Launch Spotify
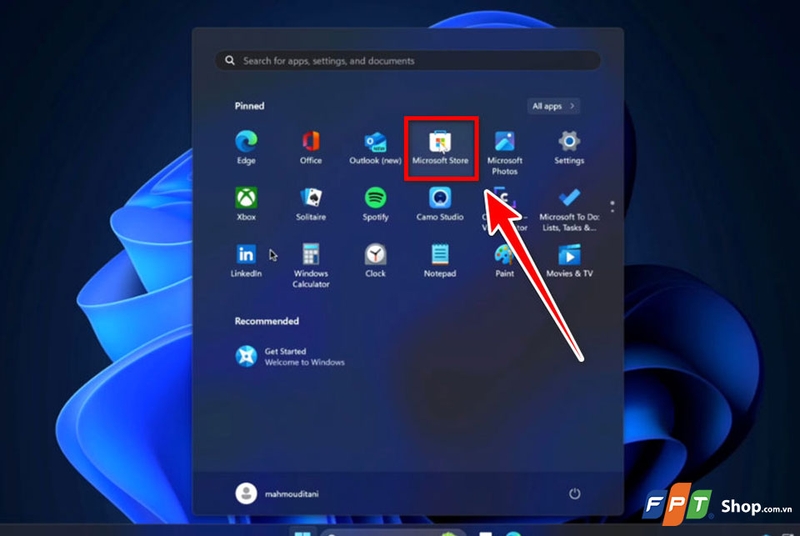 pos(376,203)
